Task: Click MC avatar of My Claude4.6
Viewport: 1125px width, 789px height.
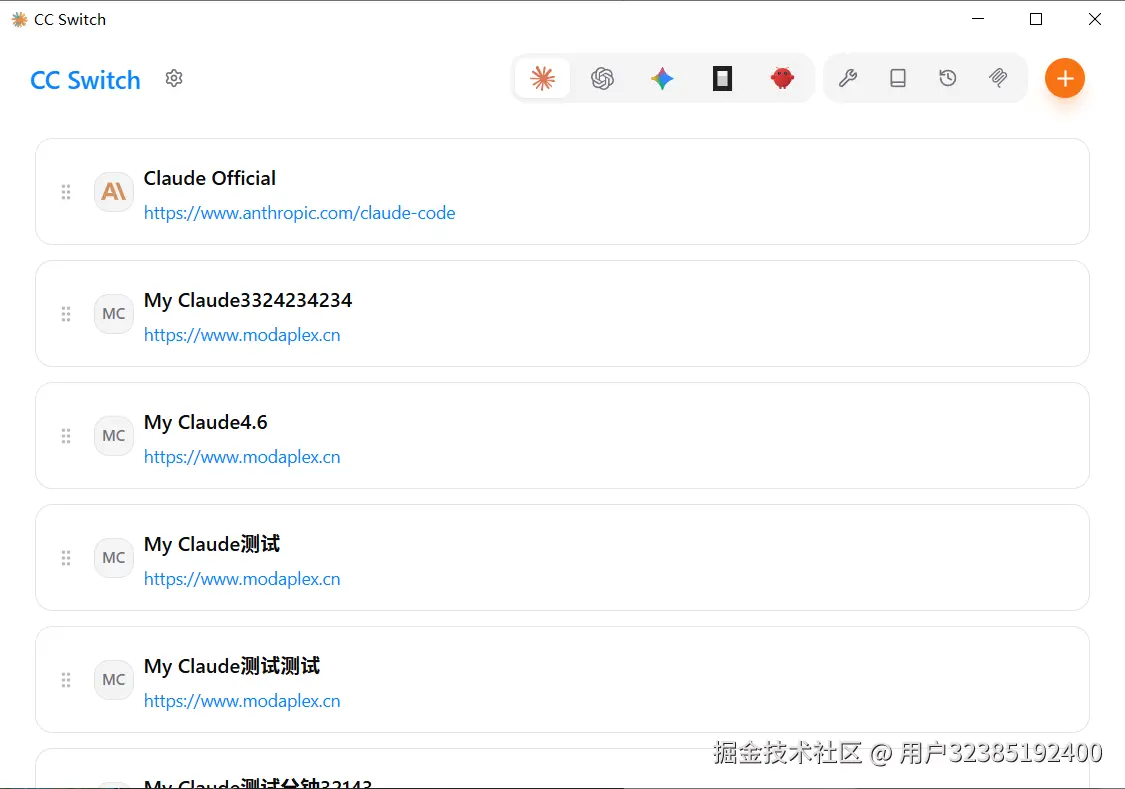Action: 113,435
